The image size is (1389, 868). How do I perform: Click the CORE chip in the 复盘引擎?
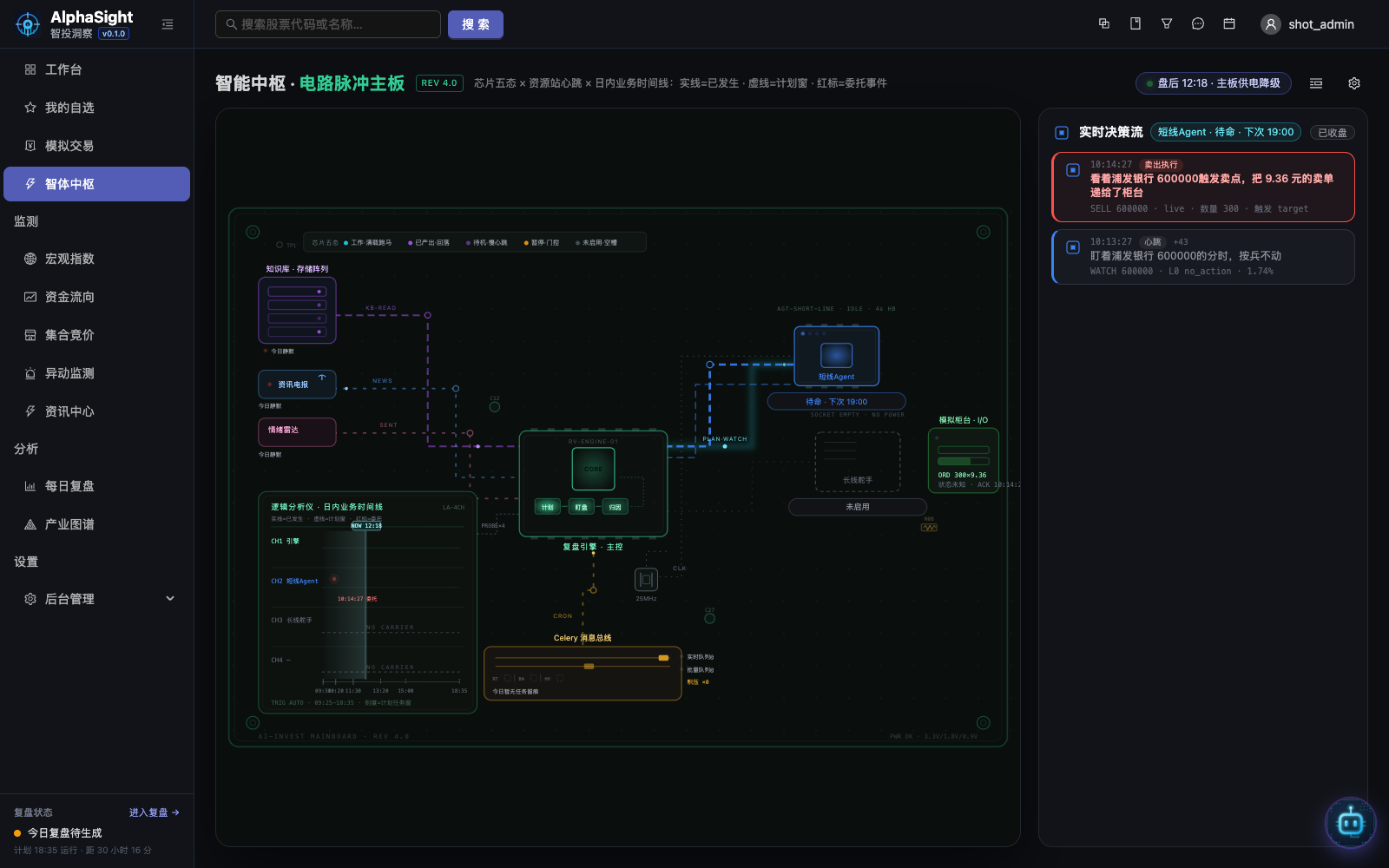click(x=593, y=469)
